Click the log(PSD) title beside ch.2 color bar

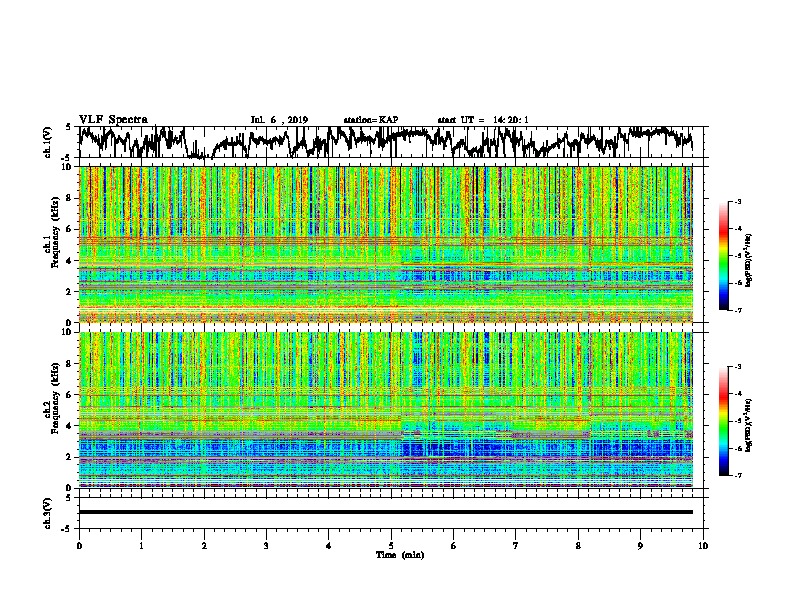pos(749,424)
